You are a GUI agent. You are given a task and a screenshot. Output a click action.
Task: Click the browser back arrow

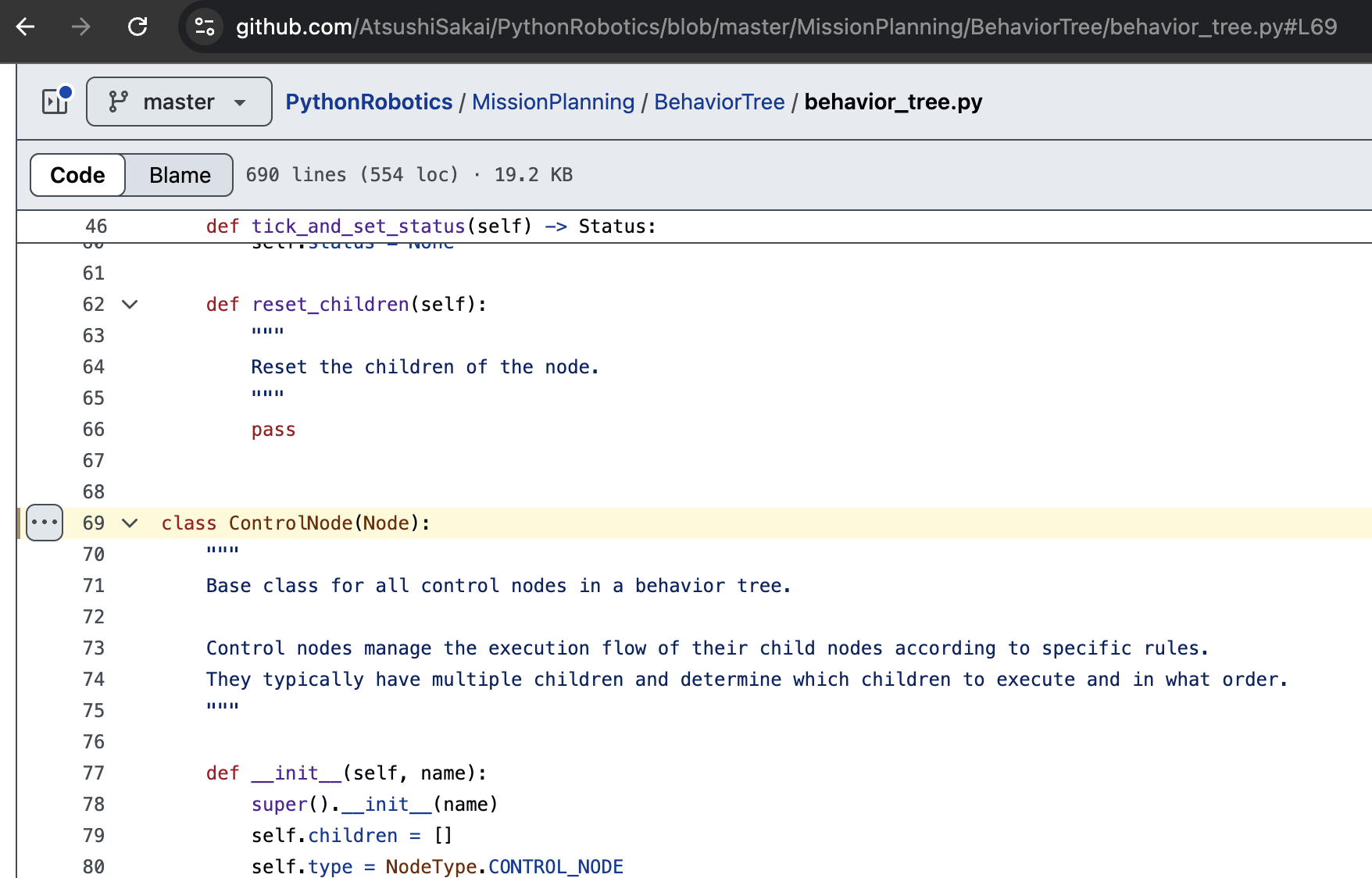point(26,27)
